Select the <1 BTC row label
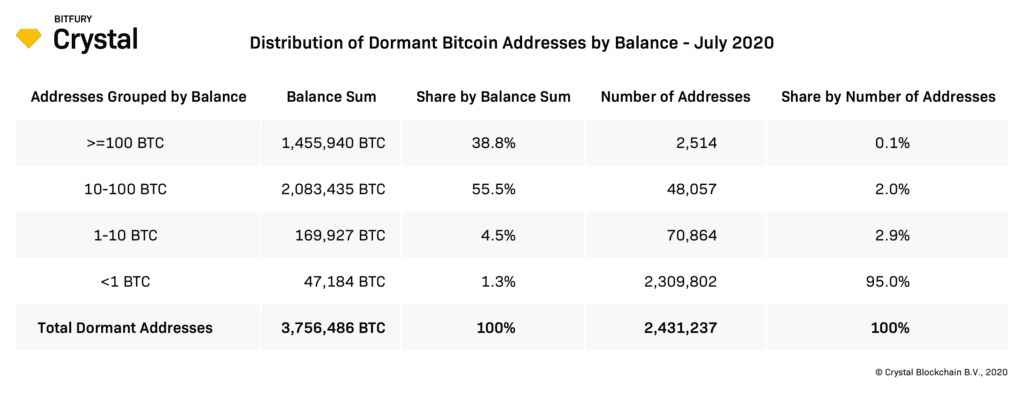The image size is (1024, 393). tap(125, 282)
